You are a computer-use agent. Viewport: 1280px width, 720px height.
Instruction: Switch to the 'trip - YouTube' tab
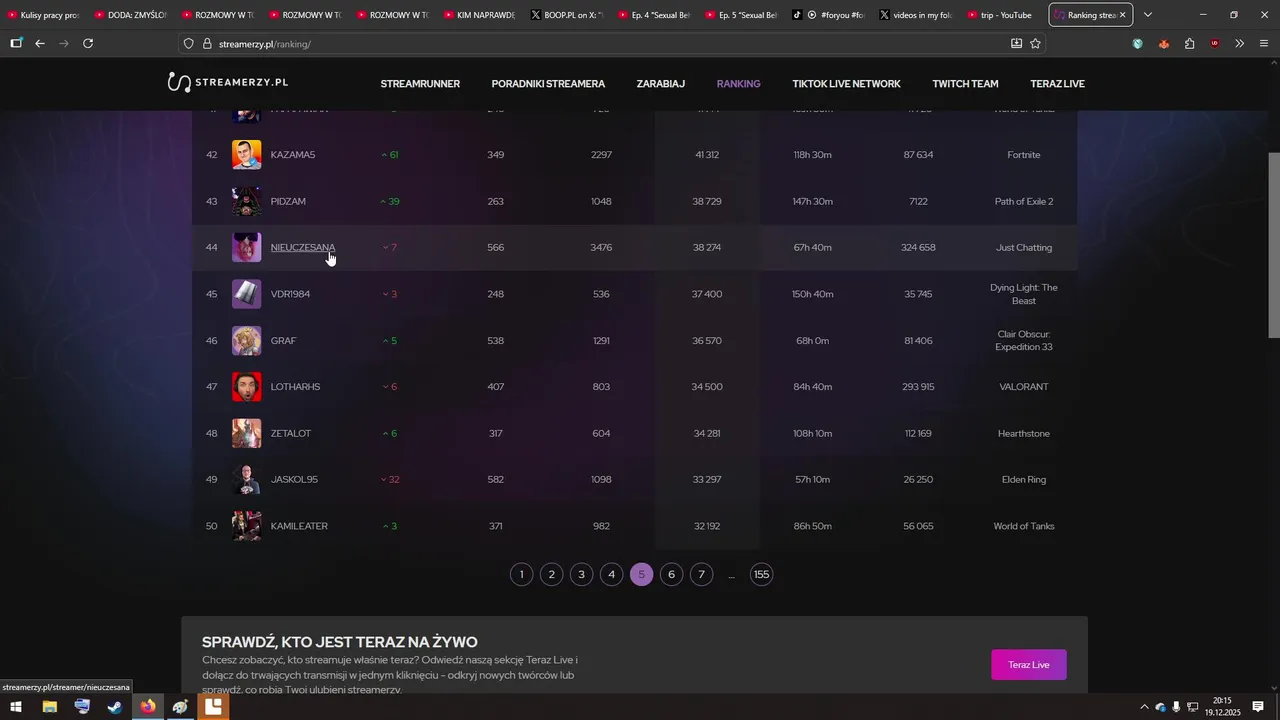coord(1000,15)
